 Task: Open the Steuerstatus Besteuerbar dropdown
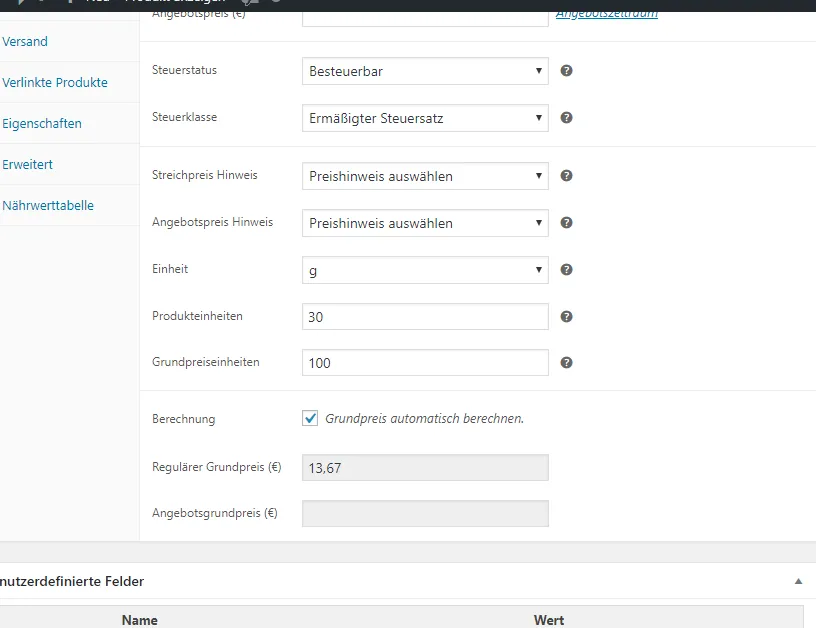425,71
